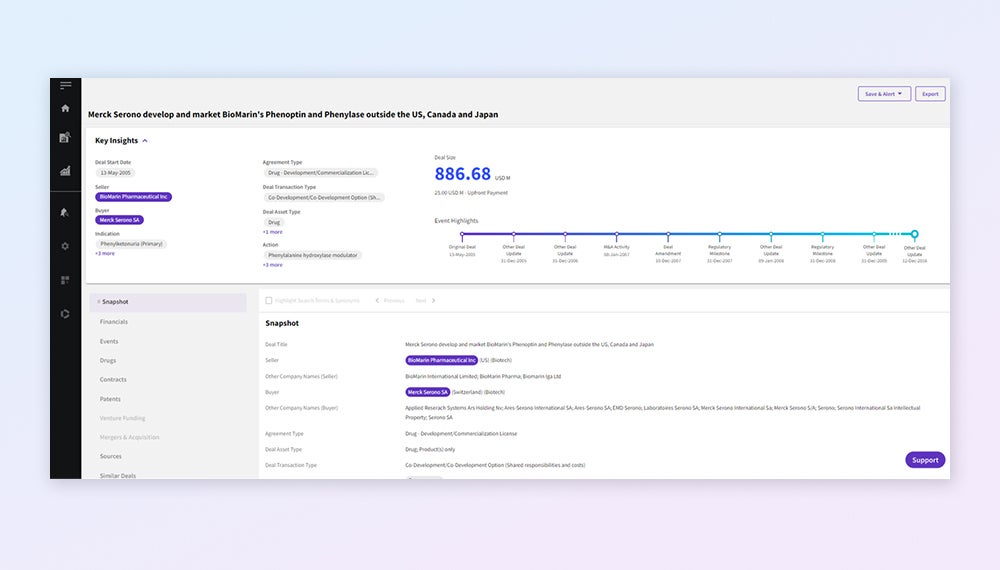Open the alerts bell icon in the sidebar

[x=65, y=212]
